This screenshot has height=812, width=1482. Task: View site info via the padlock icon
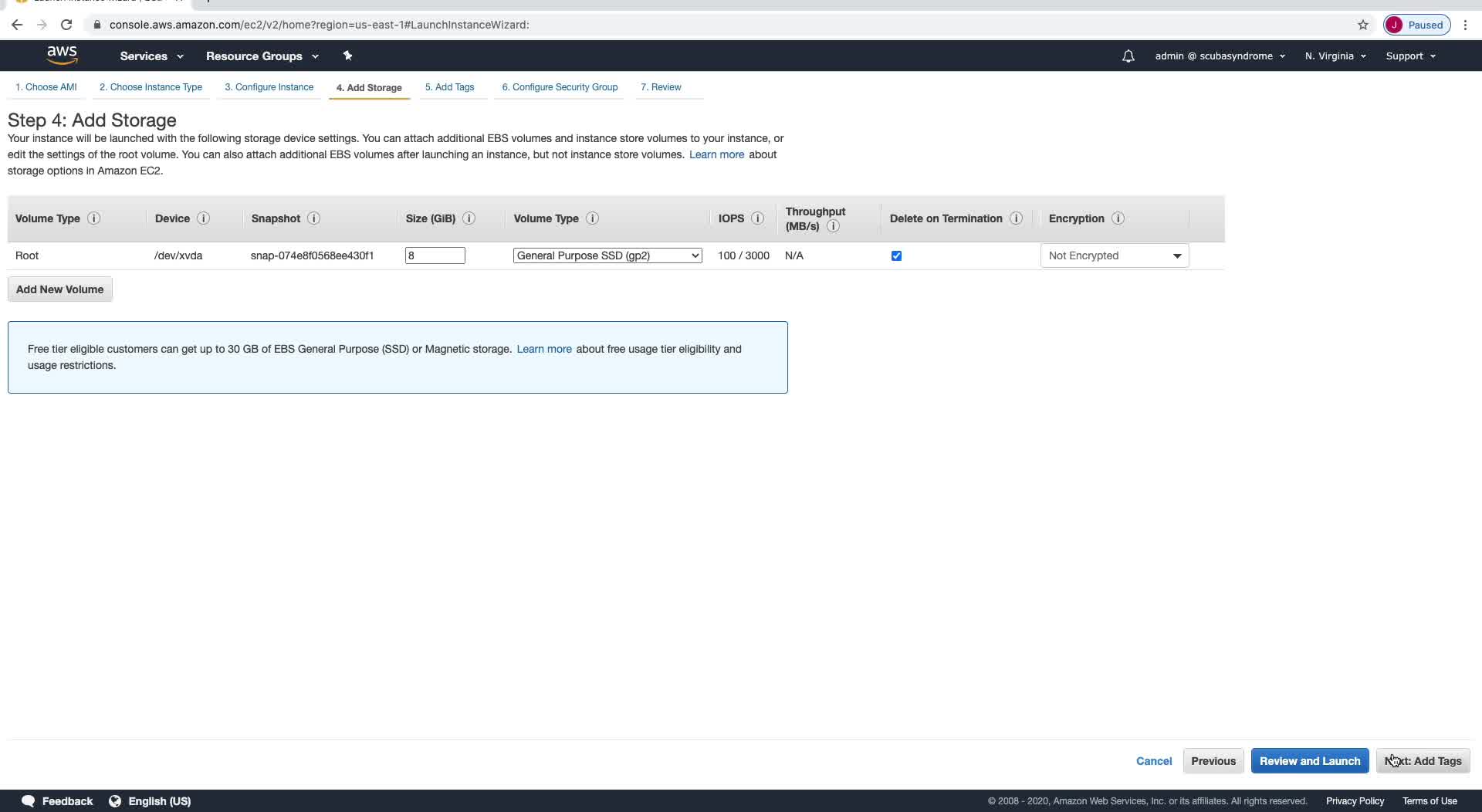tap(96, 25)
